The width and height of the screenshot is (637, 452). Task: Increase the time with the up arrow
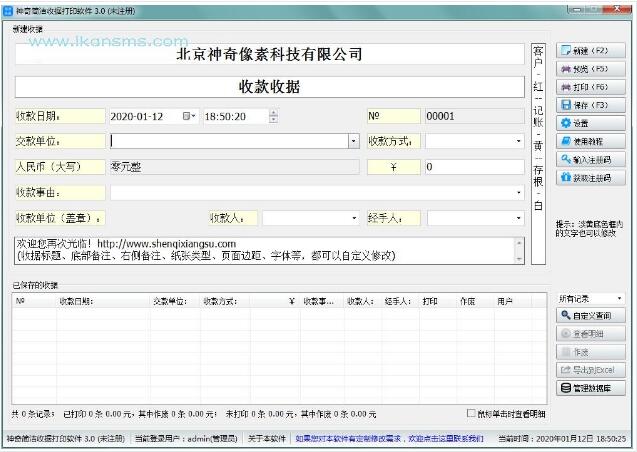tap(274, 112)
